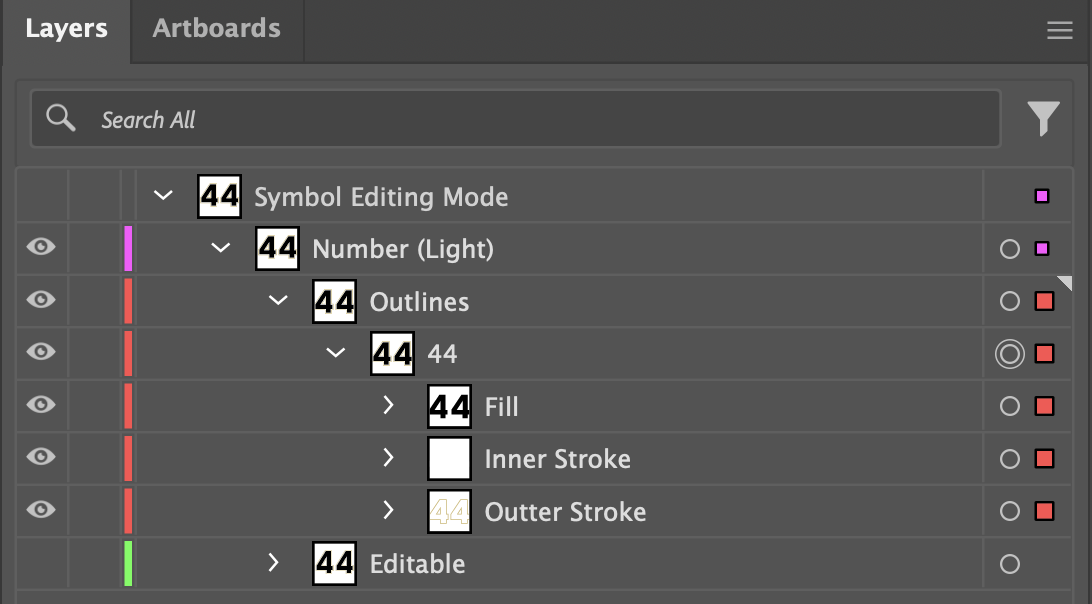The height and width of the screenshot is (604, 1092).
Task: Expand the Outter Stroke group
Action: [389, 511]
